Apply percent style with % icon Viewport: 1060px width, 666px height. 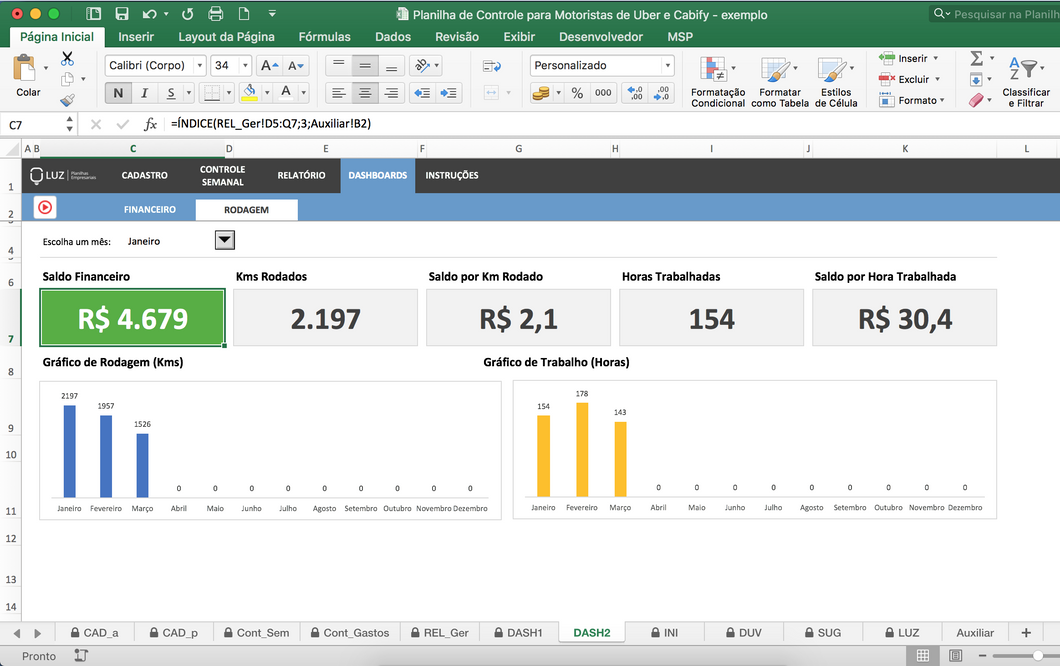577,93
